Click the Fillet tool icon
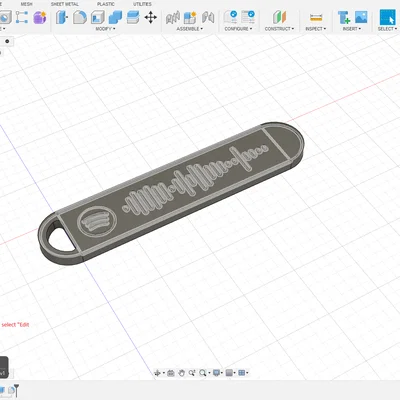400x400 pixels. (80, 17)
